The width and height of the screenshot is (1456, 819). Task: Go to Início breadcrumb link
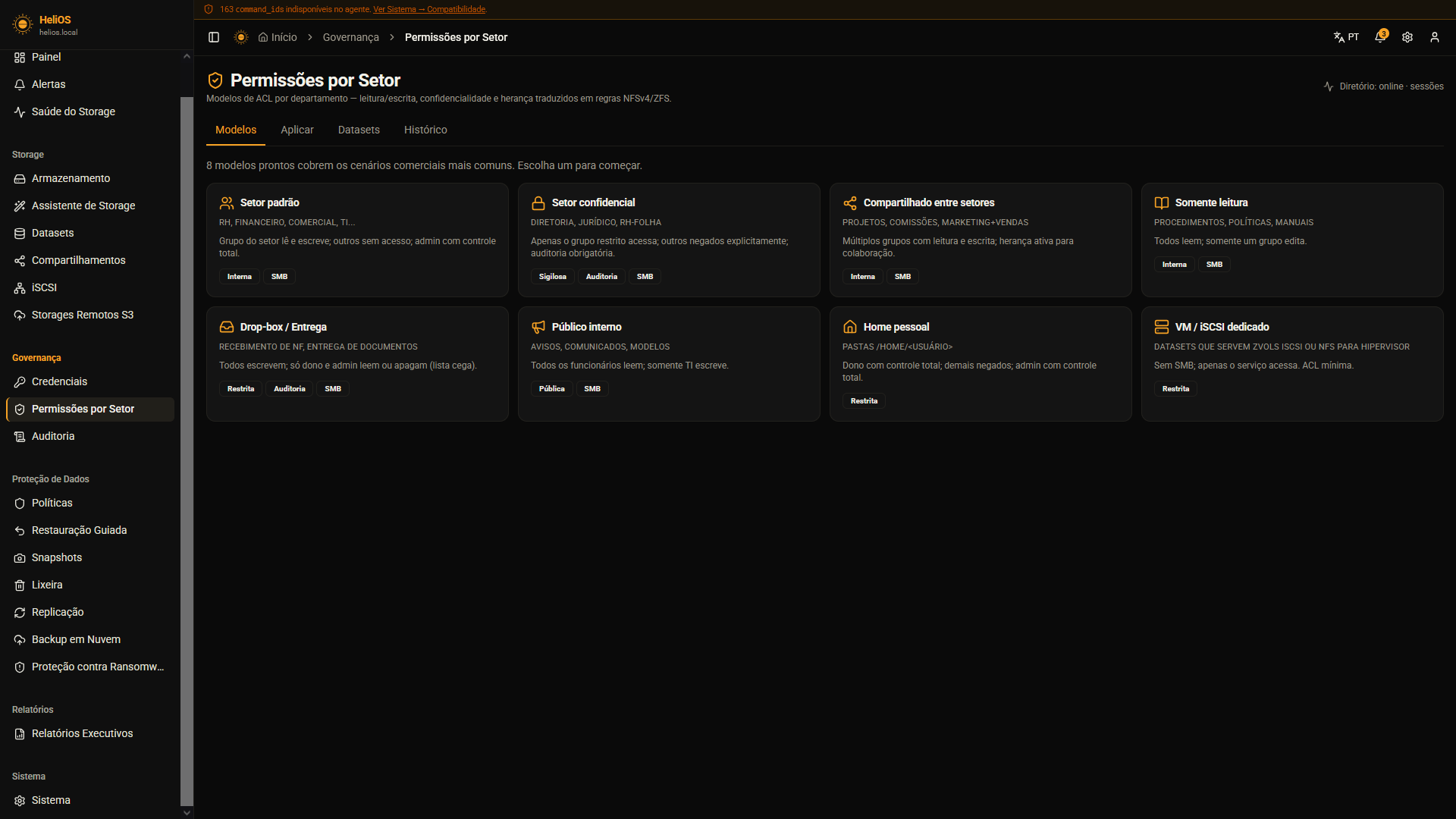pyautogui.click(x=278, y=37)
